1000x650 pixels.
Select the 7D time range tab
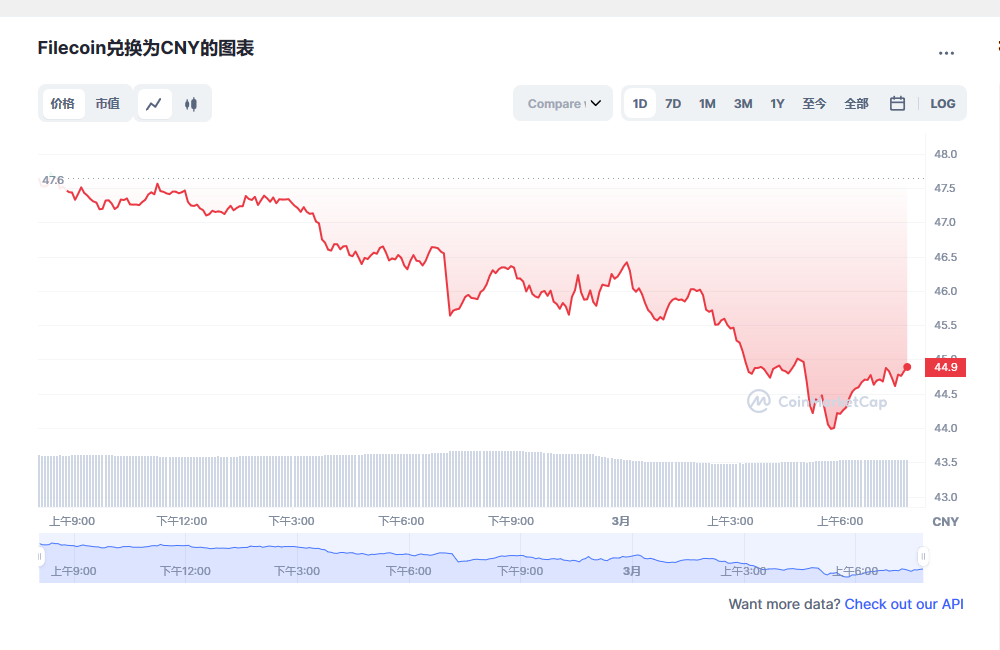pos(673,103)
